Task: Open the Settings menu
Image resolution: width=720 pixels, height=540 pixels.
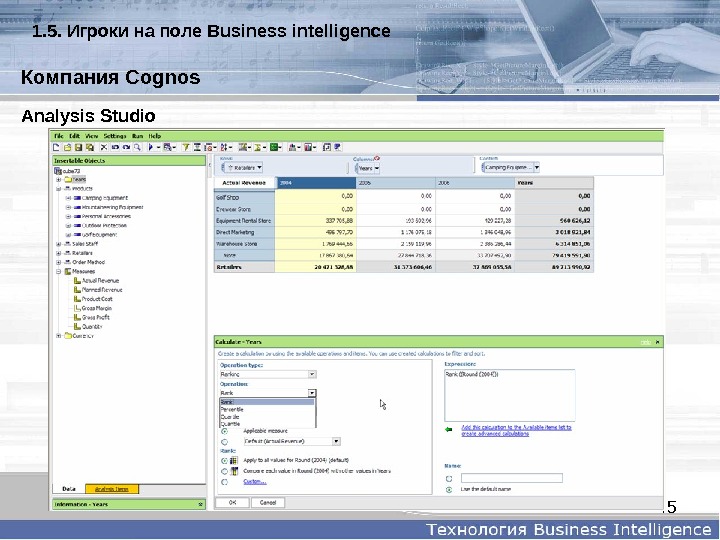Action: point(115,136)
